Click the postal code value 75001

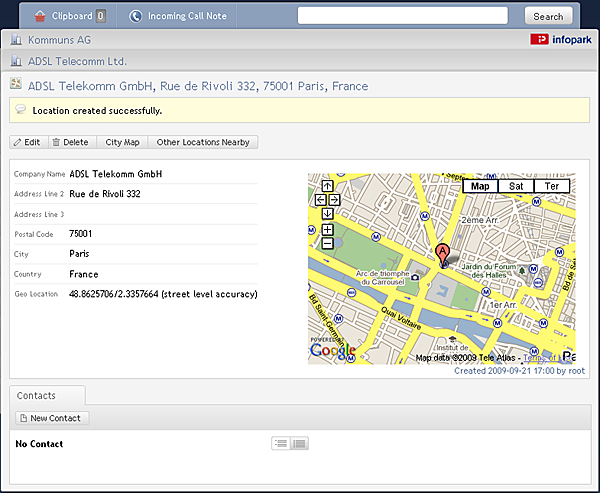pyautogui.click(x=80, y=233)
